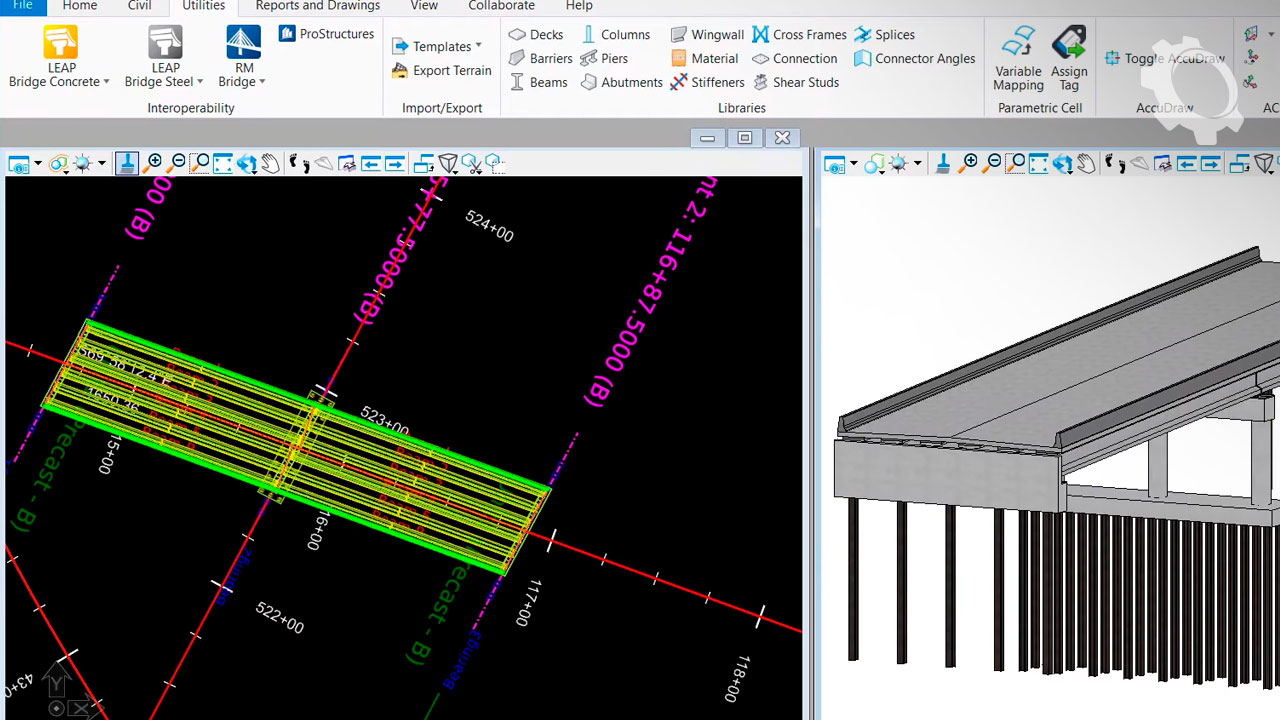The height and width of the screenshot is (720, 1280).
Task: Zoom in using left view toolbar
Action: (x=154, y=163)
